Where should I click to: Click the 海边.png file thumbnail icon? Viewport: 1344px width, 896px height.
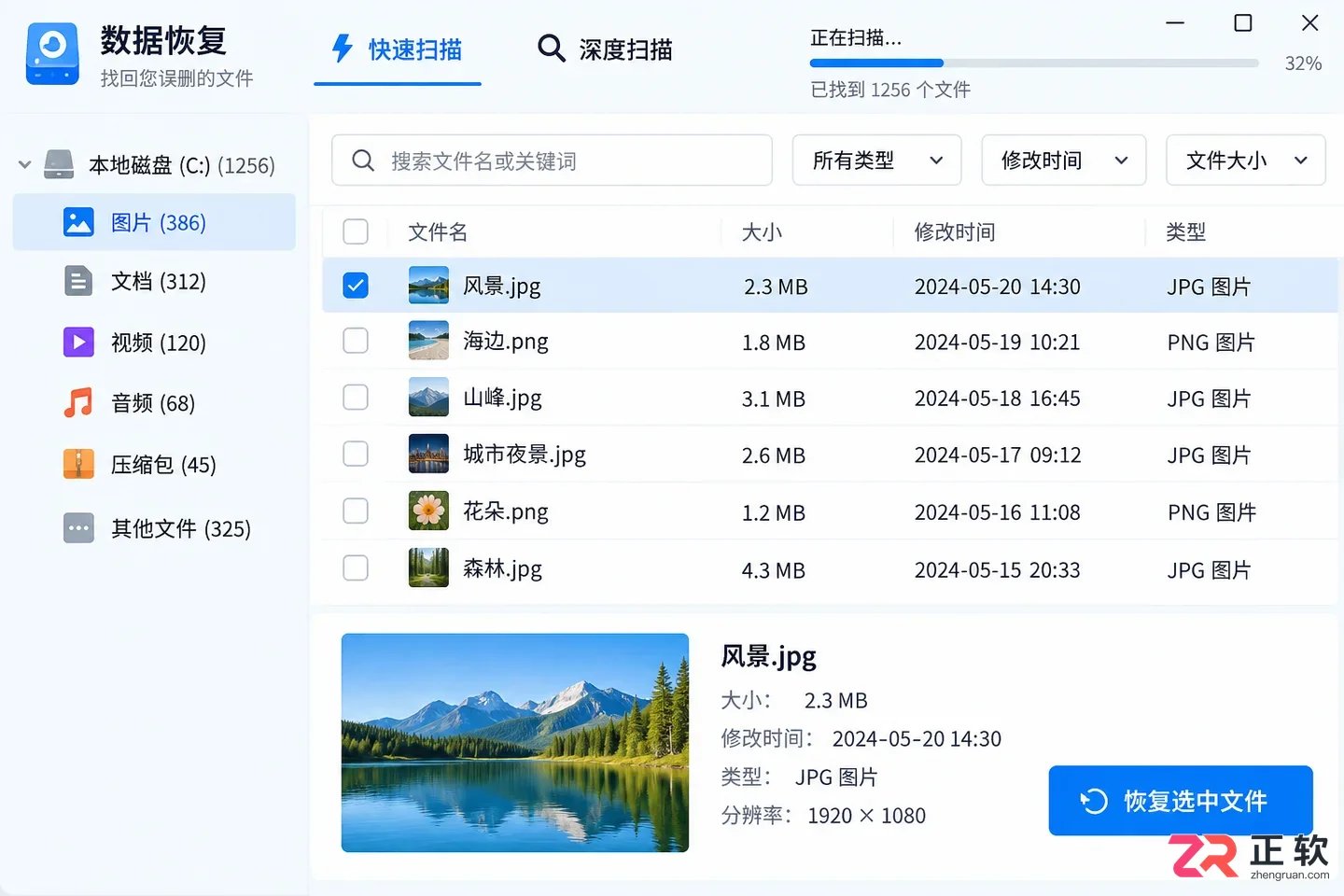click(428, 341)
